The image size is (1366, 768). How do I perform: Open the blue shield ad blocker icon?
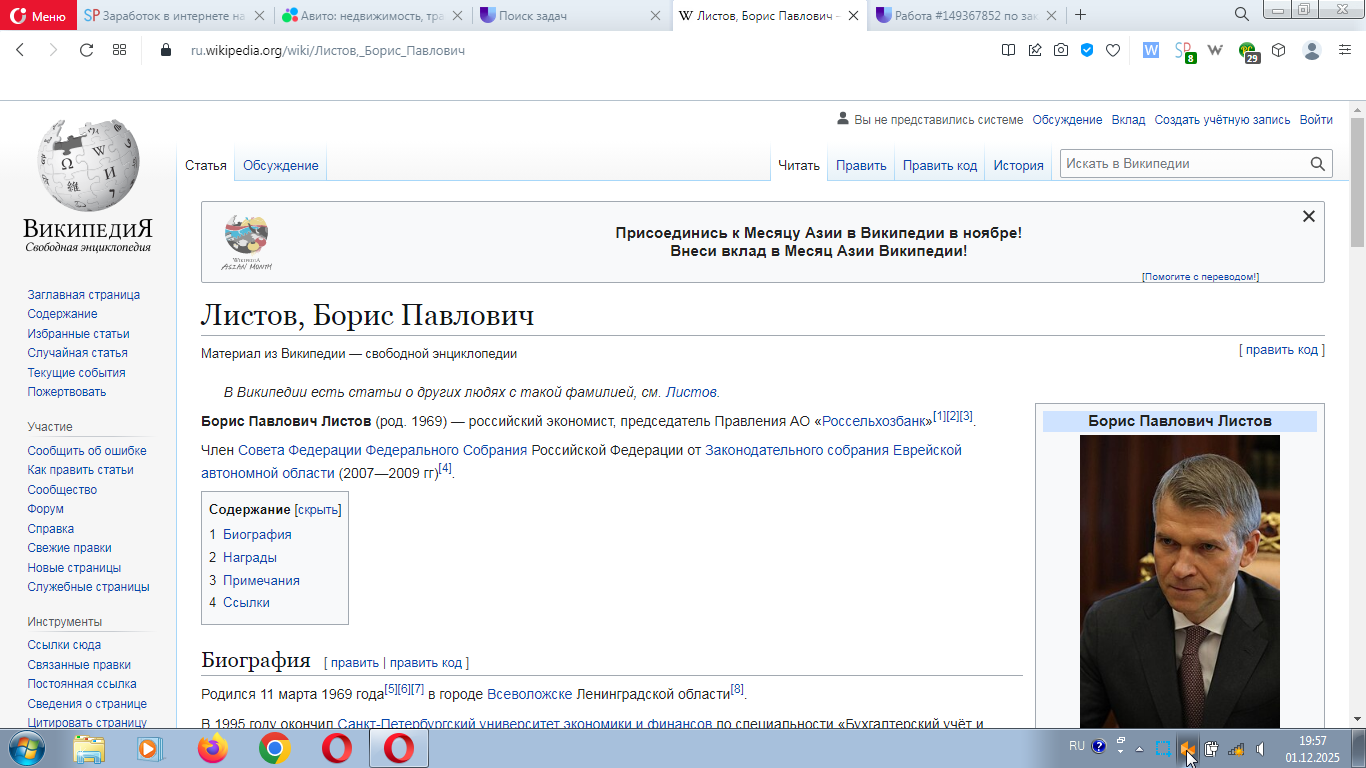coord(1087,50)
